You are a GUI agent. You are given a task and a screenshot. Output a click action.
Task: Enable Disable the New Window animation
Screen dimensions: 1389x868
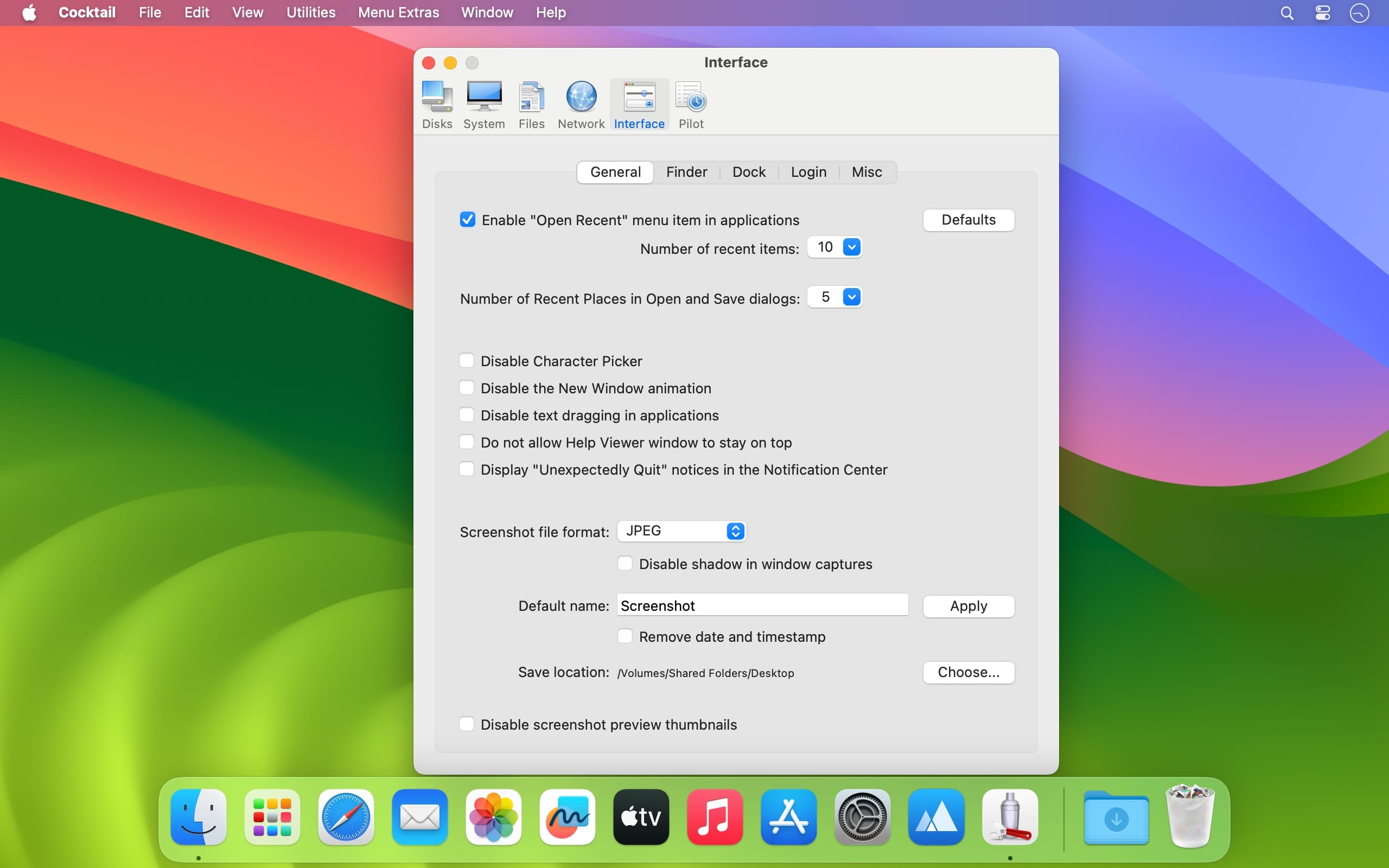pyautogui.click(x=467, y=387)
